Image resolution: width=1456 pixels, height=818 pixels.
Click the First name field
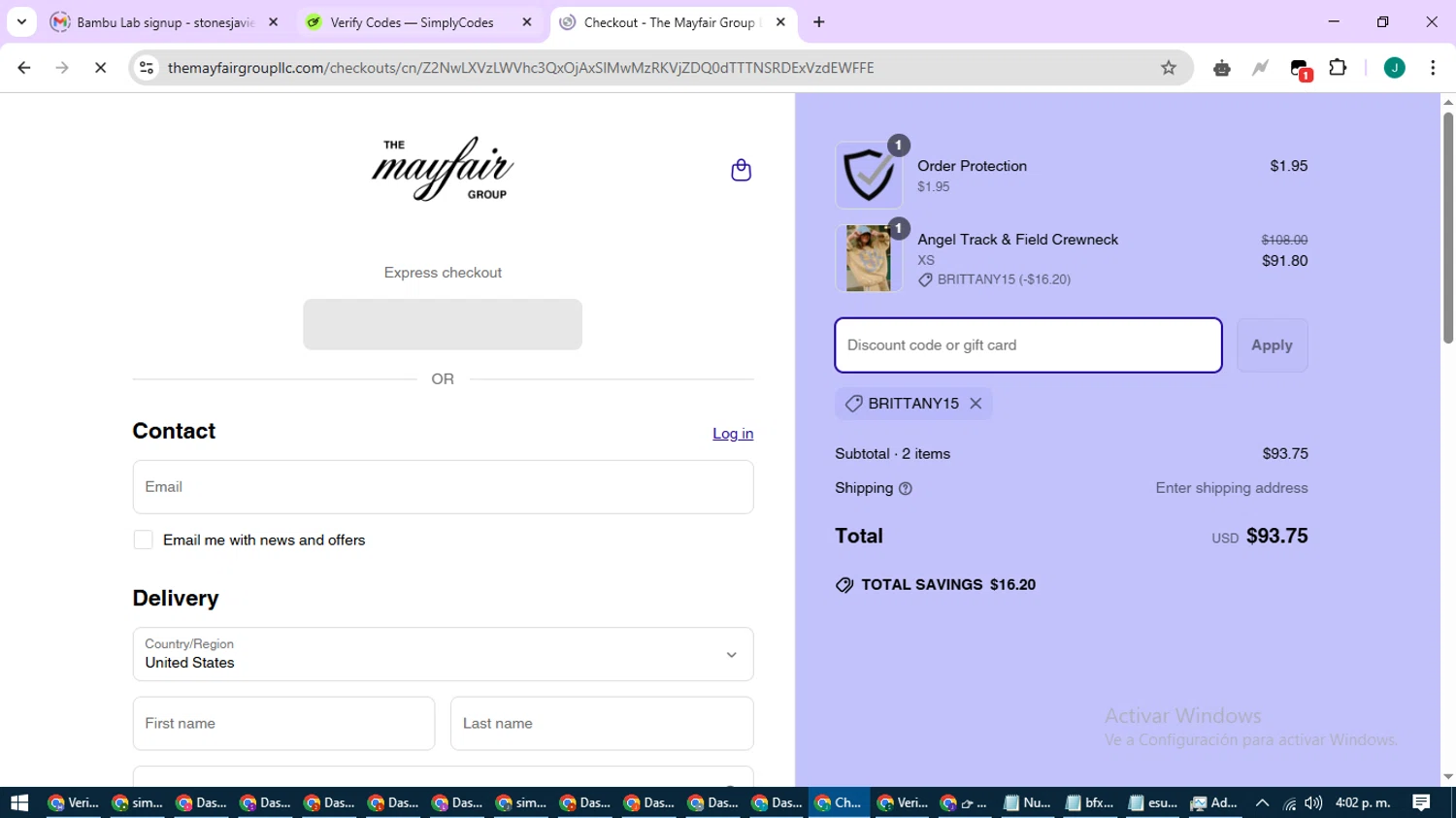tap(283, 724)
